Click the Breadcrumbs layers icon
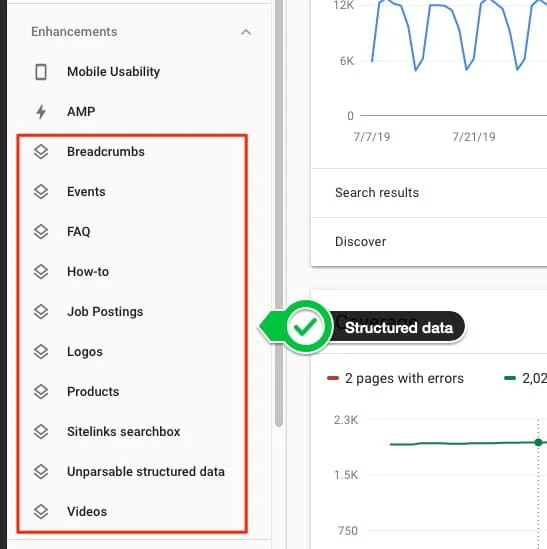Screen dimensions: 547x549 pos(41,152)
